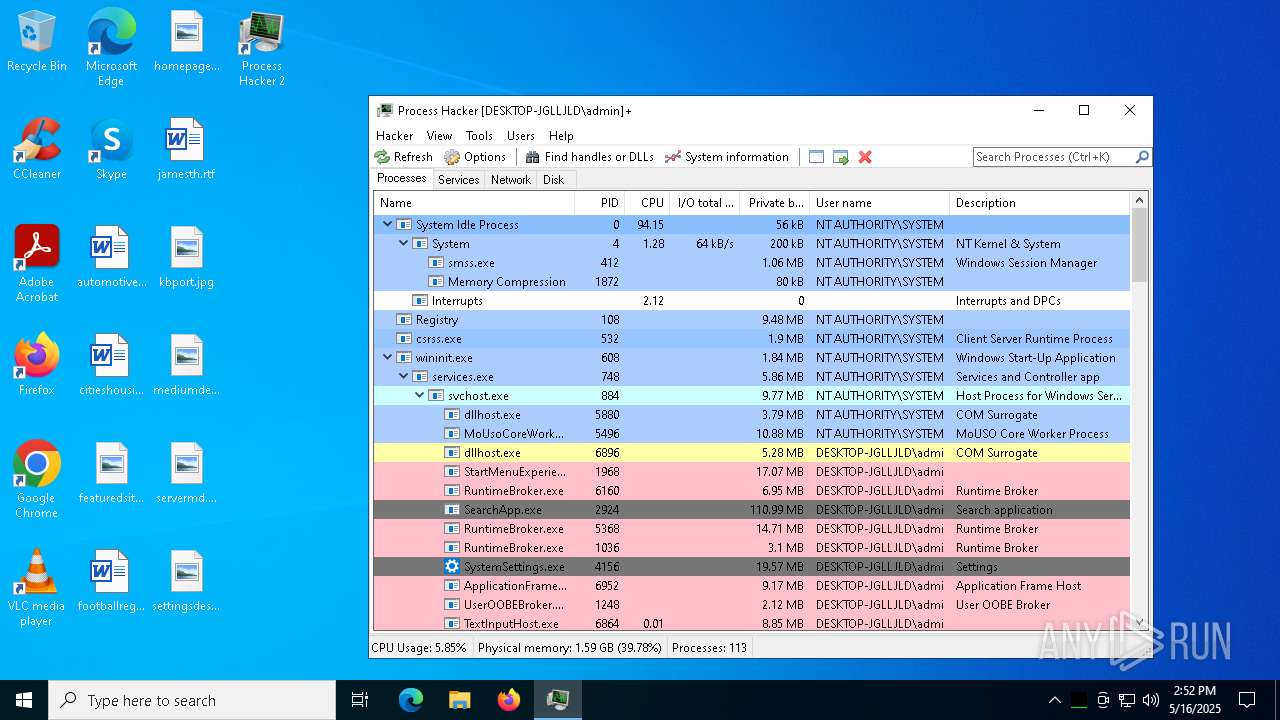Open notification center on taskbar
Viewport: 1280px width, 720px height.
coord(1247,700)
